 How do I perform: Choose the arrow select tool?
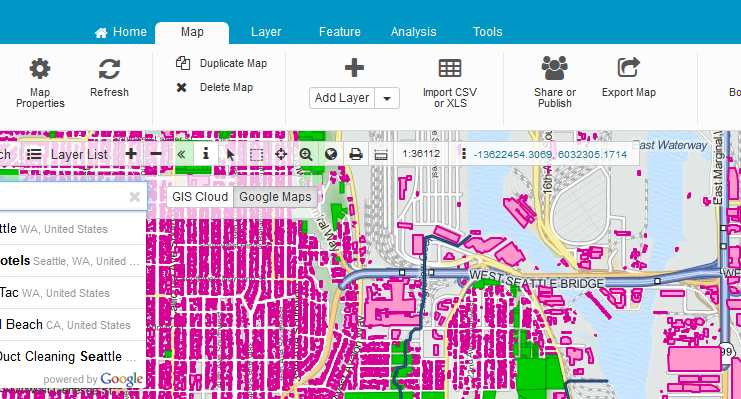coord(231,154)
